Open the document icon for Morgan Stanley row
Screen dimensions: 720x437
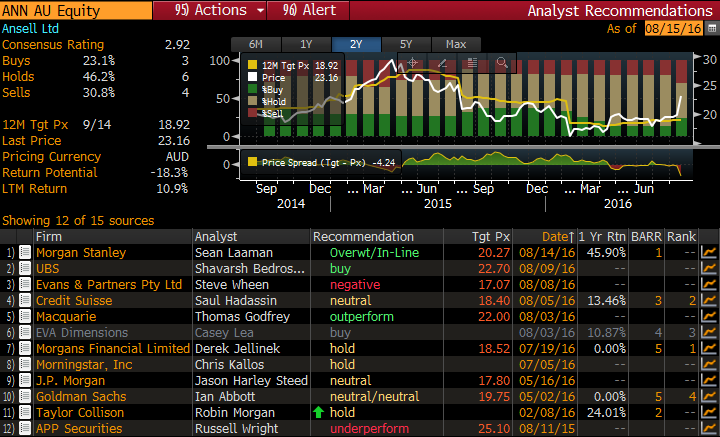(25, 252)
